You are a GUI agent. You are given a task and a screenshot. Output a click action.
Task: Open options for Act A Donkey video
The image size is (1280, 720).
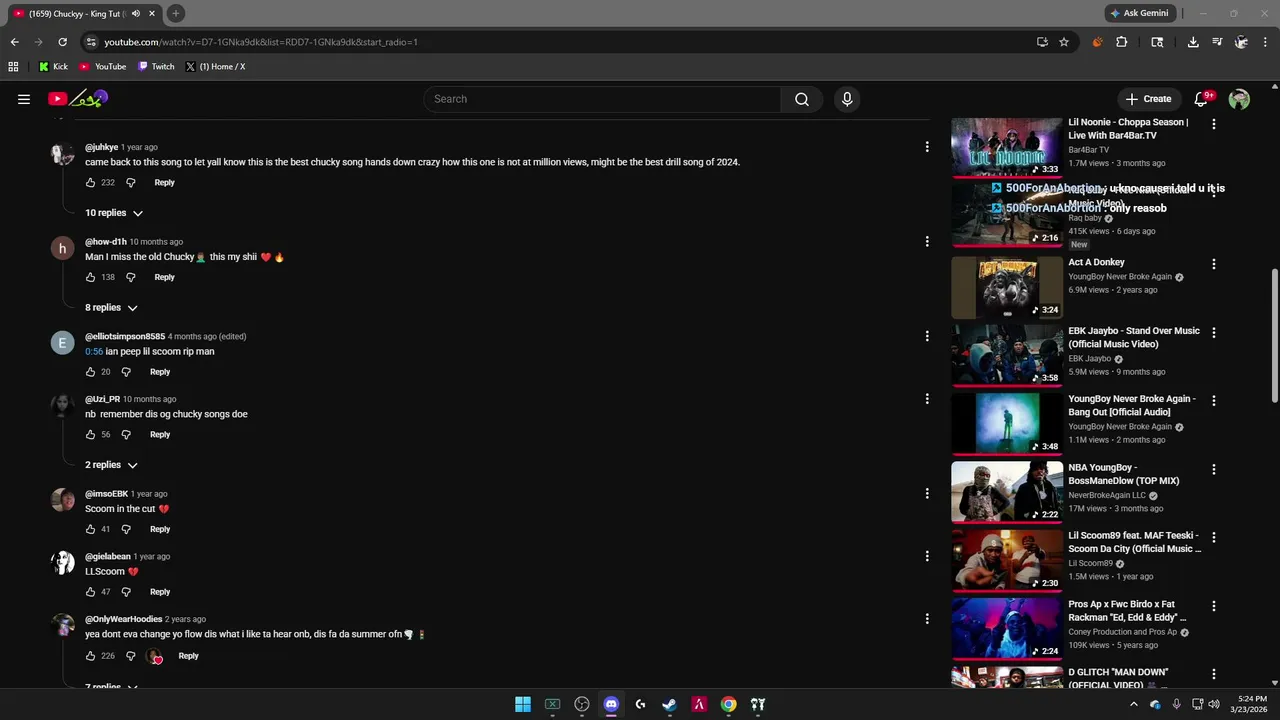tap(1214, 264)
